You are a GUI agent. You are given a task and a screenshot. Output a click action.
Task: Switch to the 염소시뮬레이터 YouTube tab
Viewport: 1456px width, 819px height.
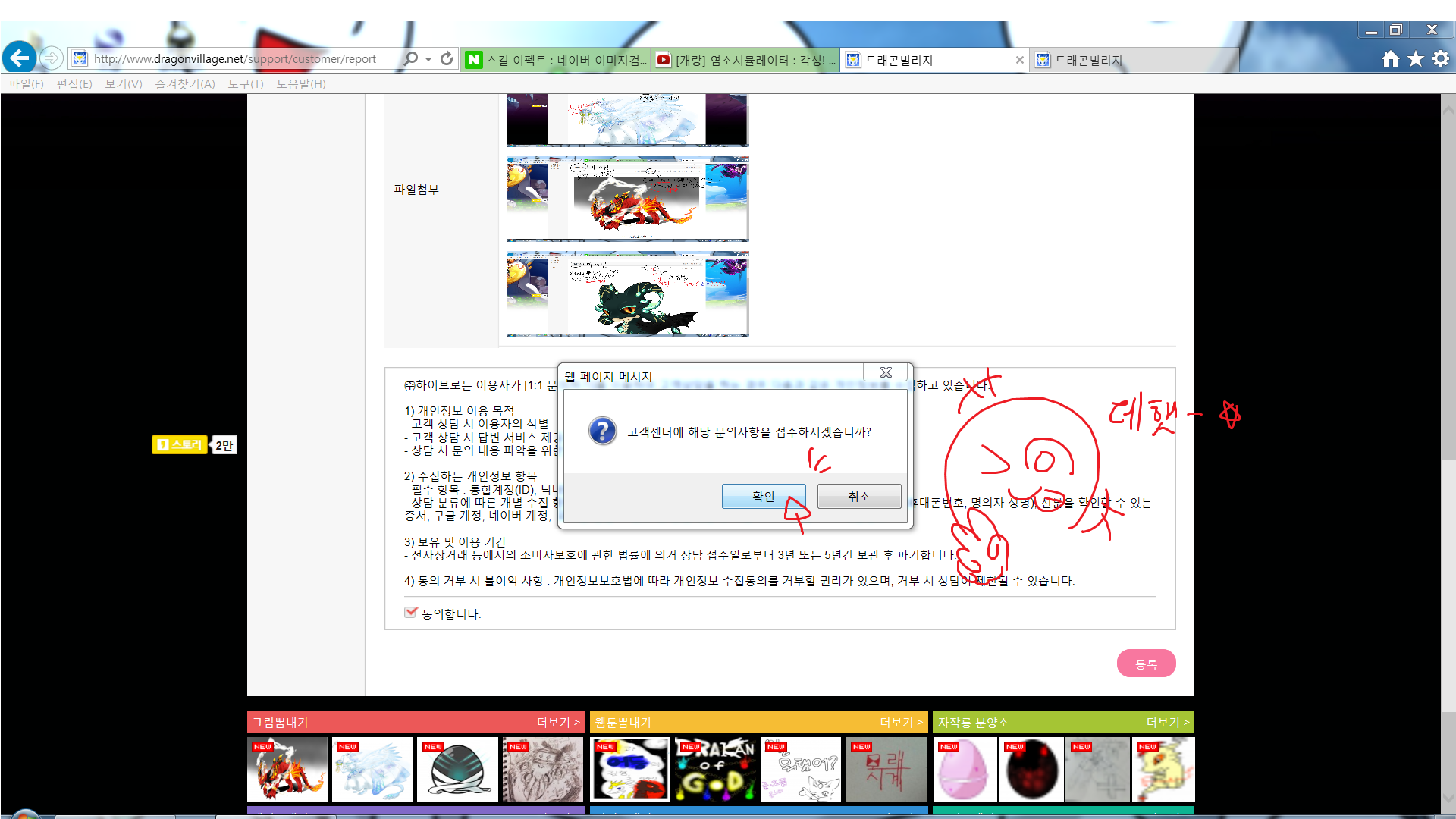pyautogui.click(x=745, y=60)
